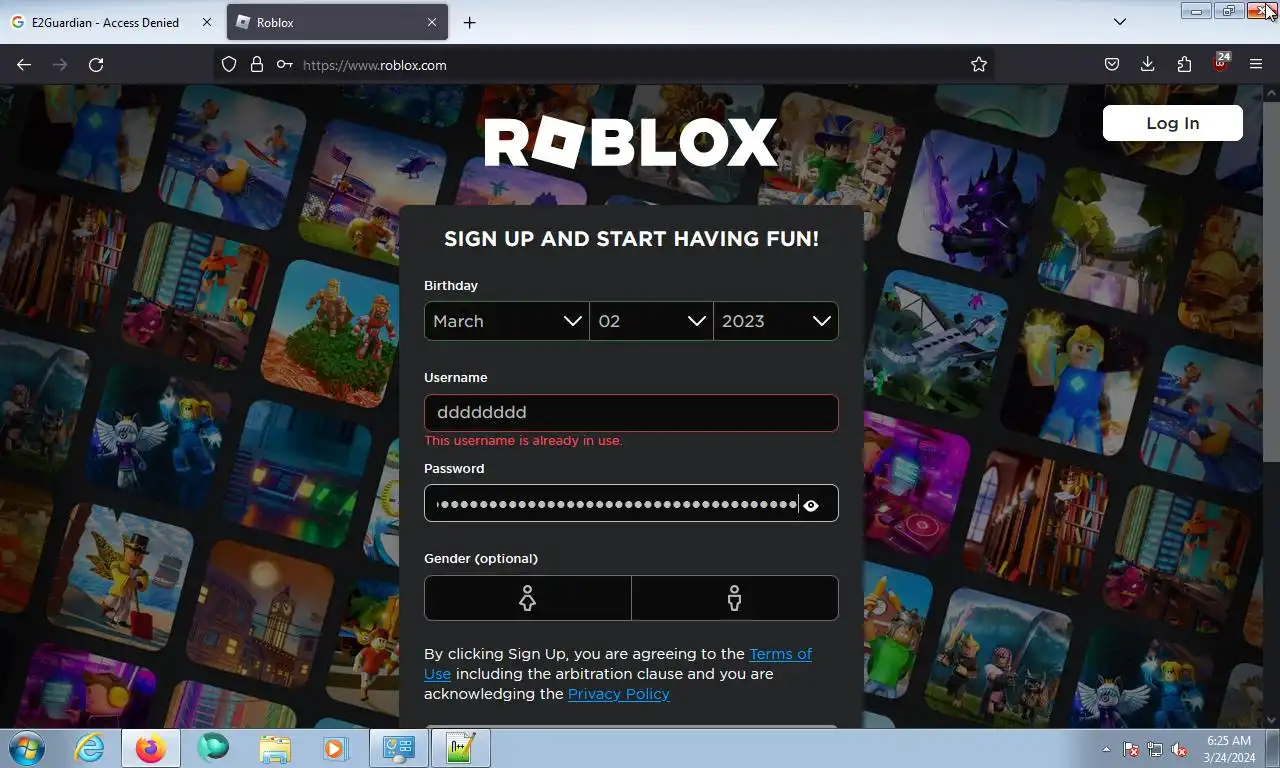Screen dimensions: 1280x768
Task: Open the tracking protection shield icon
Action: click(229, 64)
